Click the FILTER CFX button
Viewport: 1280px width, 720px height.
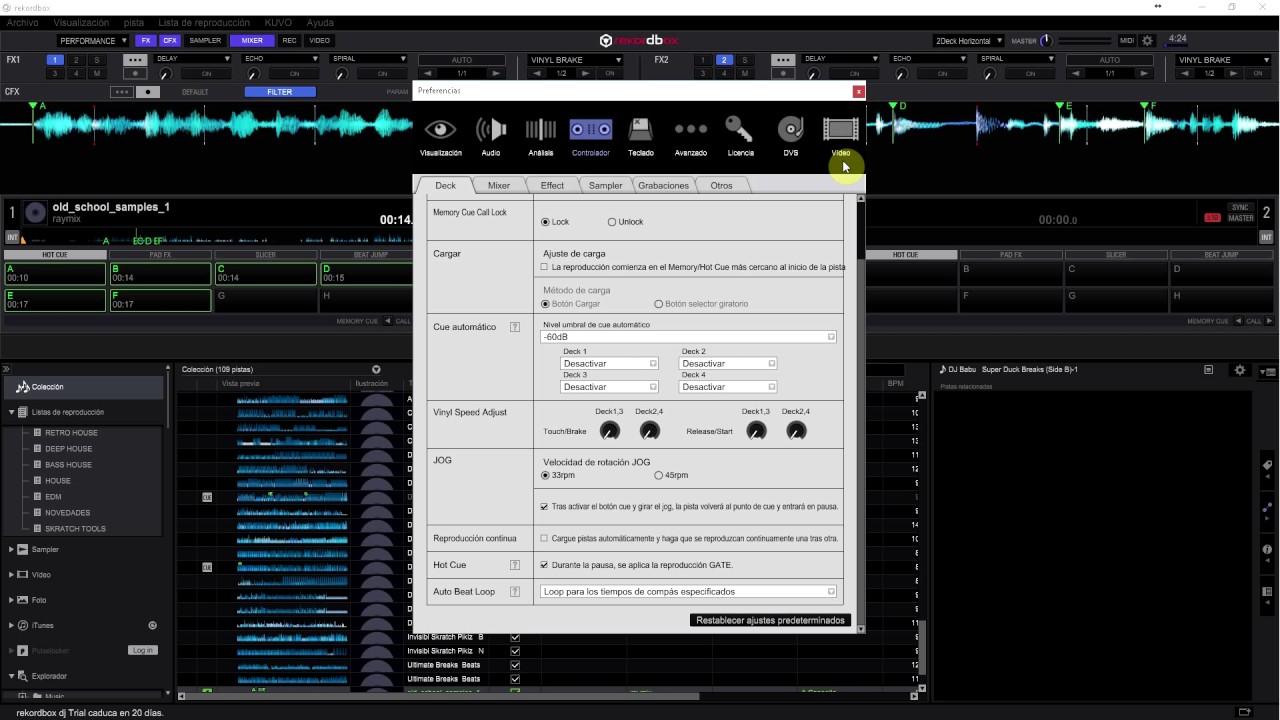tap(280, 92)
